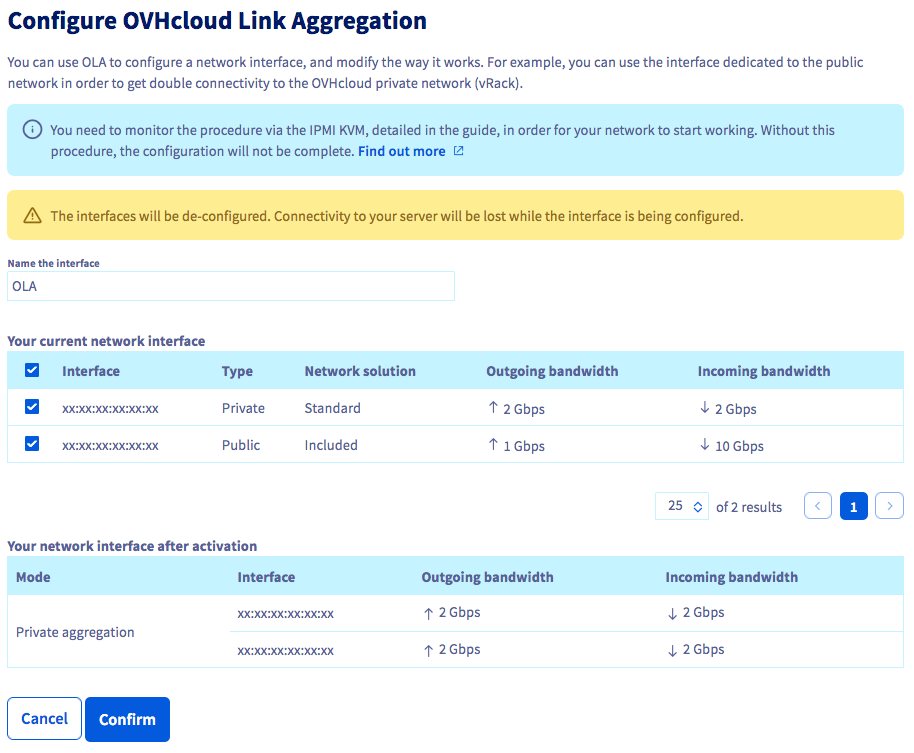The image size is (914, 753).
Task: Uncheck the Public interface row checkbox
Action: [32, 444]
